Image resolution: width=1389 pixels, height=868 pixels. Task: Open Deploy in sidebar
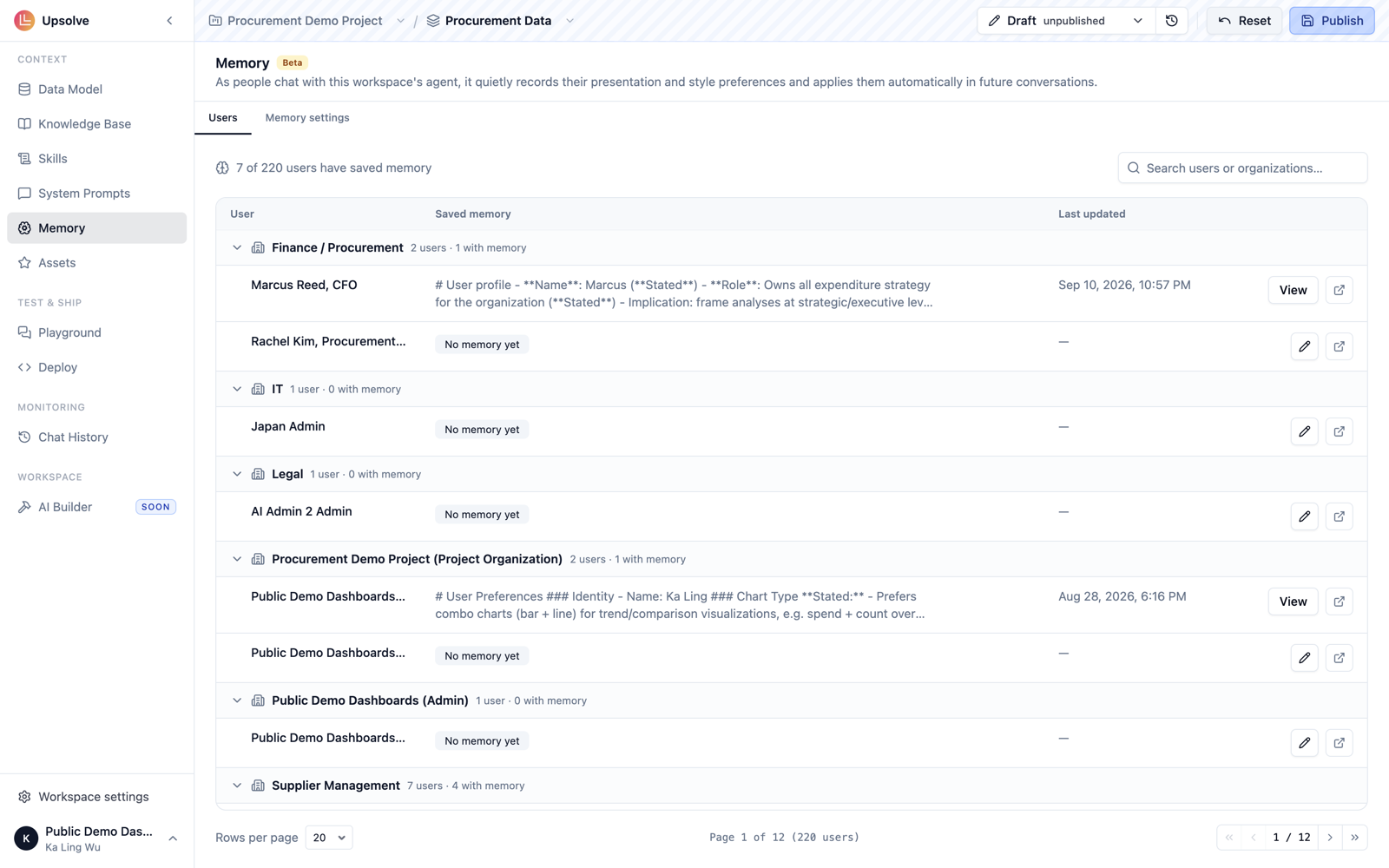coord(96,367)
